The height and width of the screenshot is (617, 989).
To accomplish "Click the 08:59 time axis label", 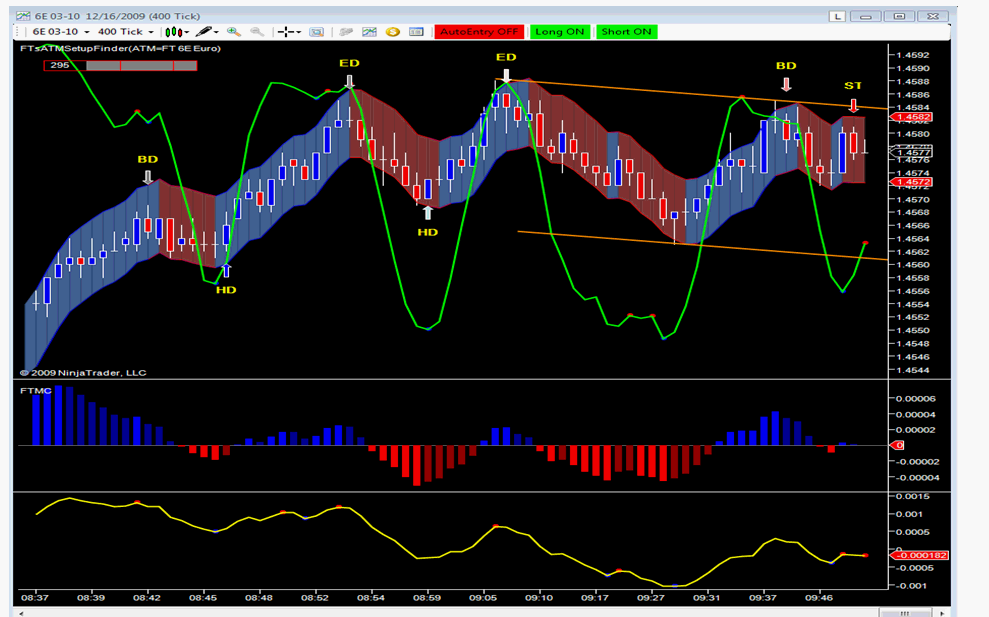I will [427, 597].
